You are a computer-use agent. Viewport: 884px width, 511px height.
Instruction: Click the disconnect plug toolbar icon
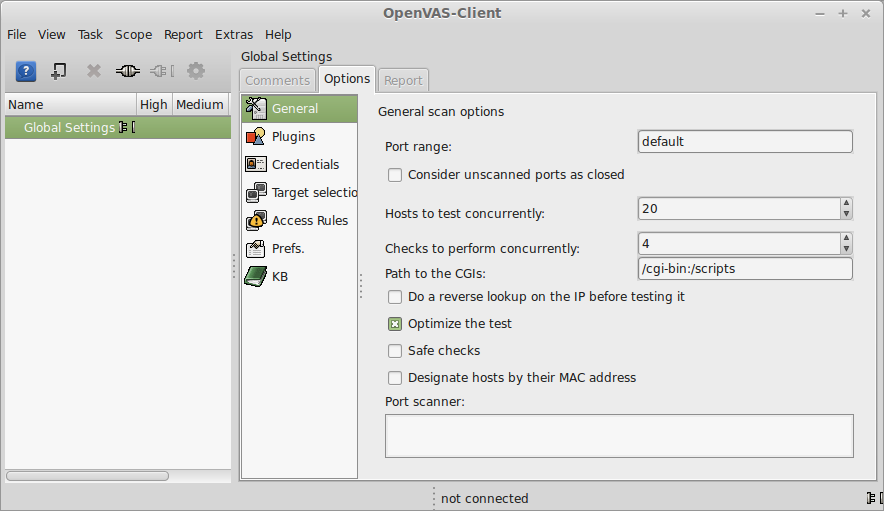click(x=162, y=71)
